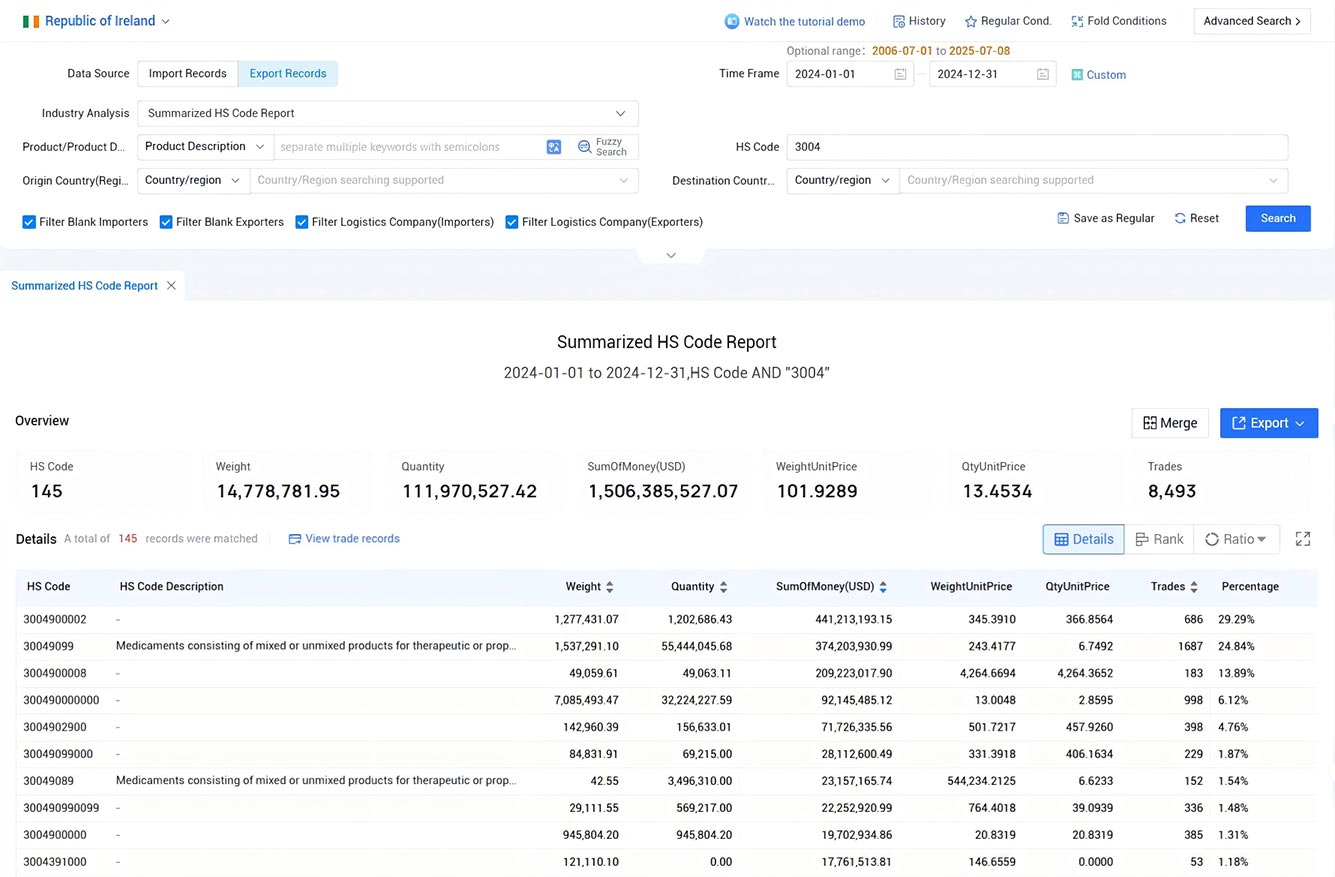This screenshot has width=1335, height=877.
Task: Click HS code 3004902900 cell
Action: click(55, 728)
